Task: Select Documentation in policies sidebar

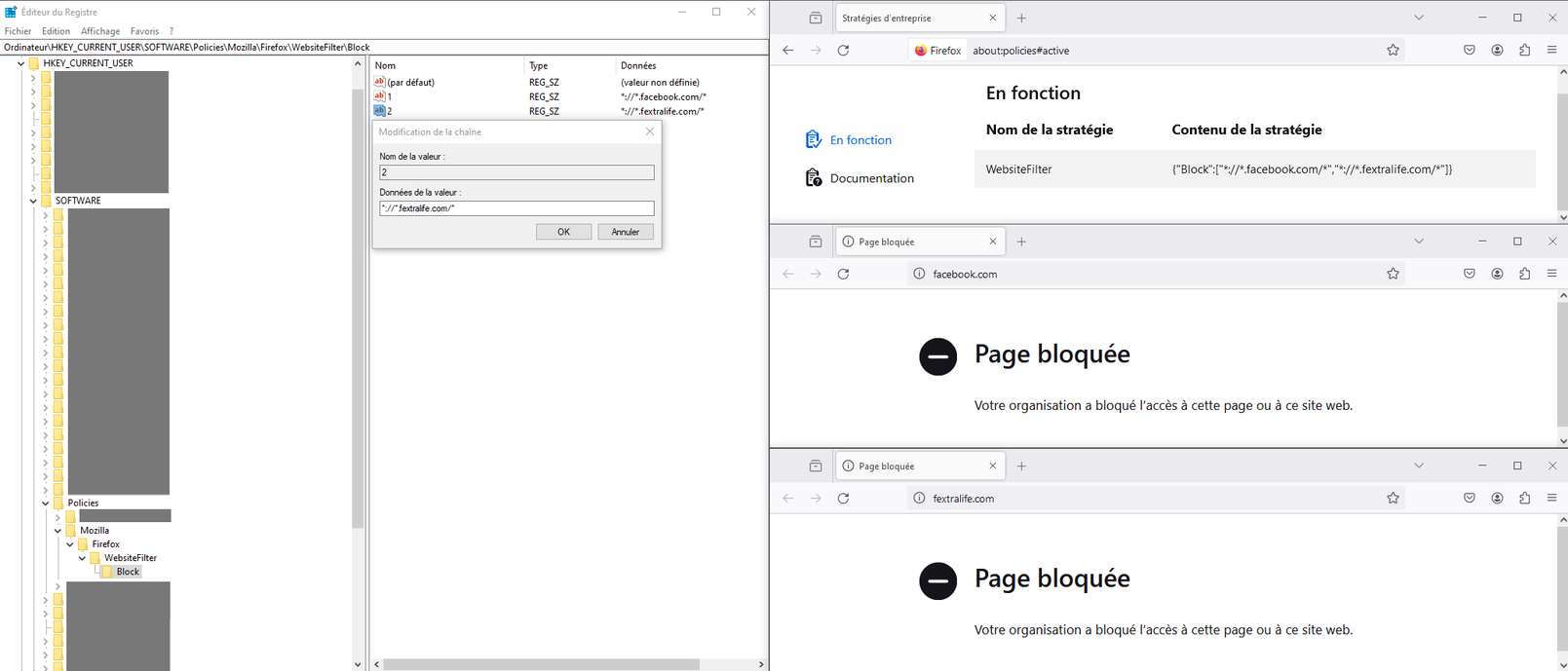Action: (871, 178)
